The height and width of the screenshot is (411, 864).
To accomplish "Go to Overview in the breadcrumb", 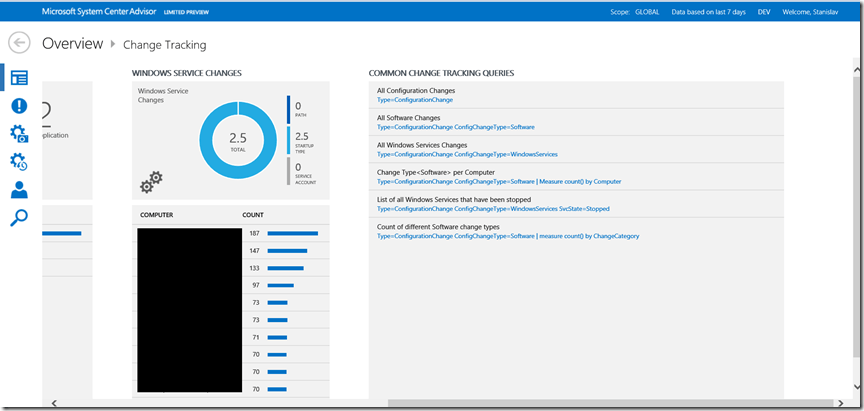I will point(72,44).
